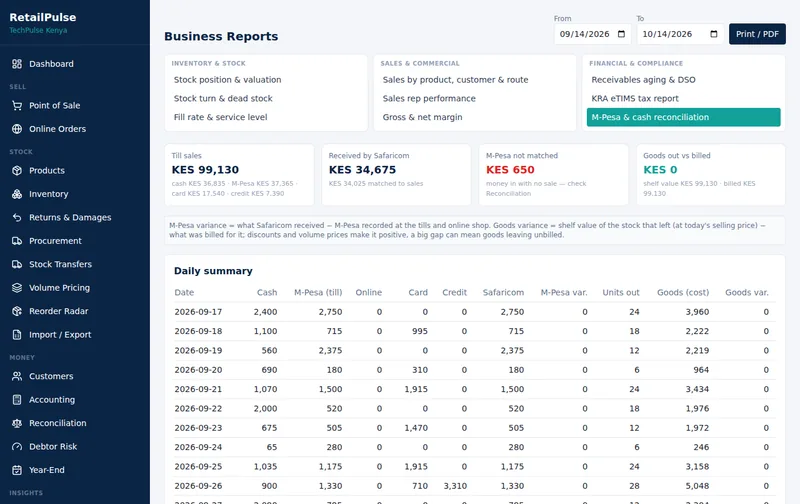Image resolution: width=800 pixels, height=504 pixels.
Task: Open the To date calendar picker icon
Action: 714,34
